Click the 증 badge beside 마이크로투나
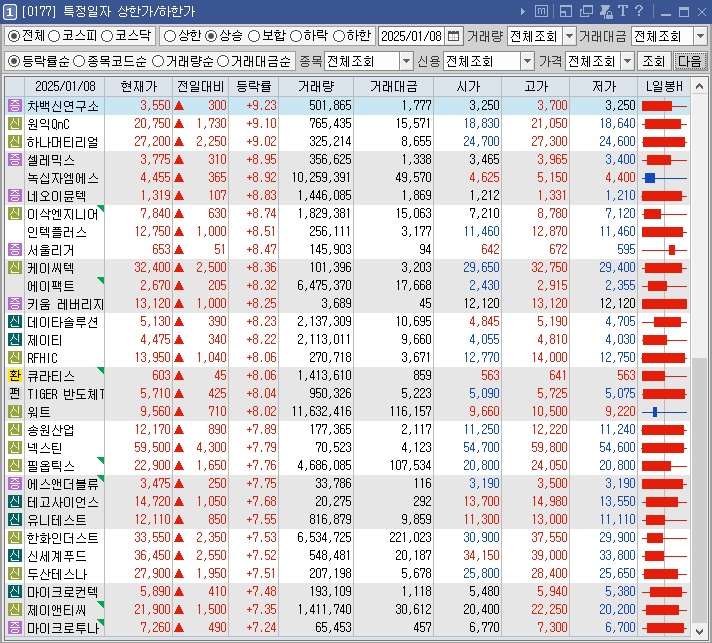 [x=15, y=628]
